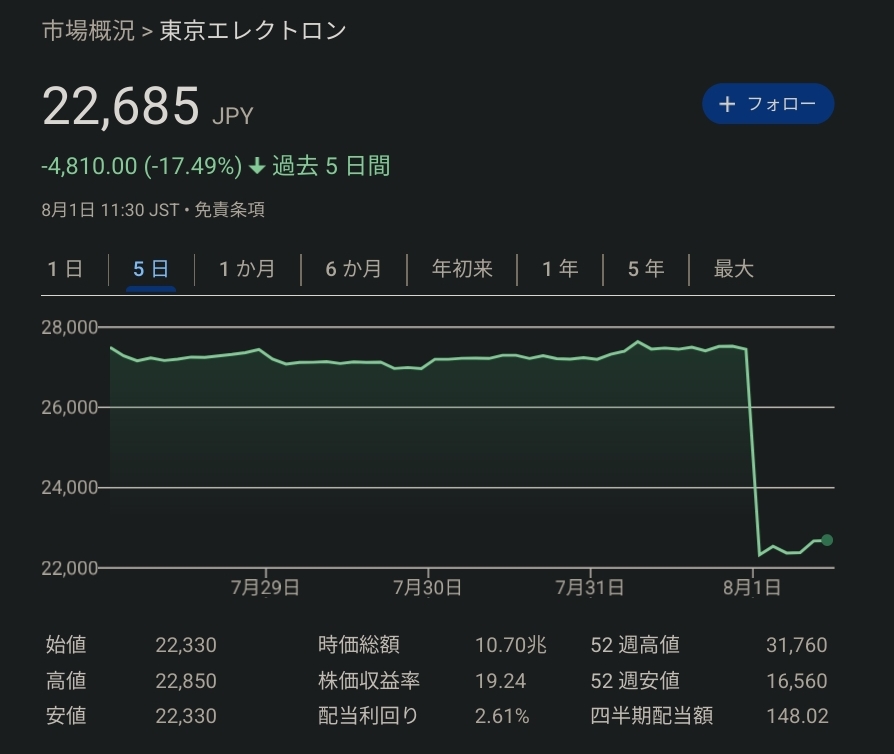Select the 最大 maximum range tab
The image size is (894, 754).
pyautogui.click(x=734, y=269)
